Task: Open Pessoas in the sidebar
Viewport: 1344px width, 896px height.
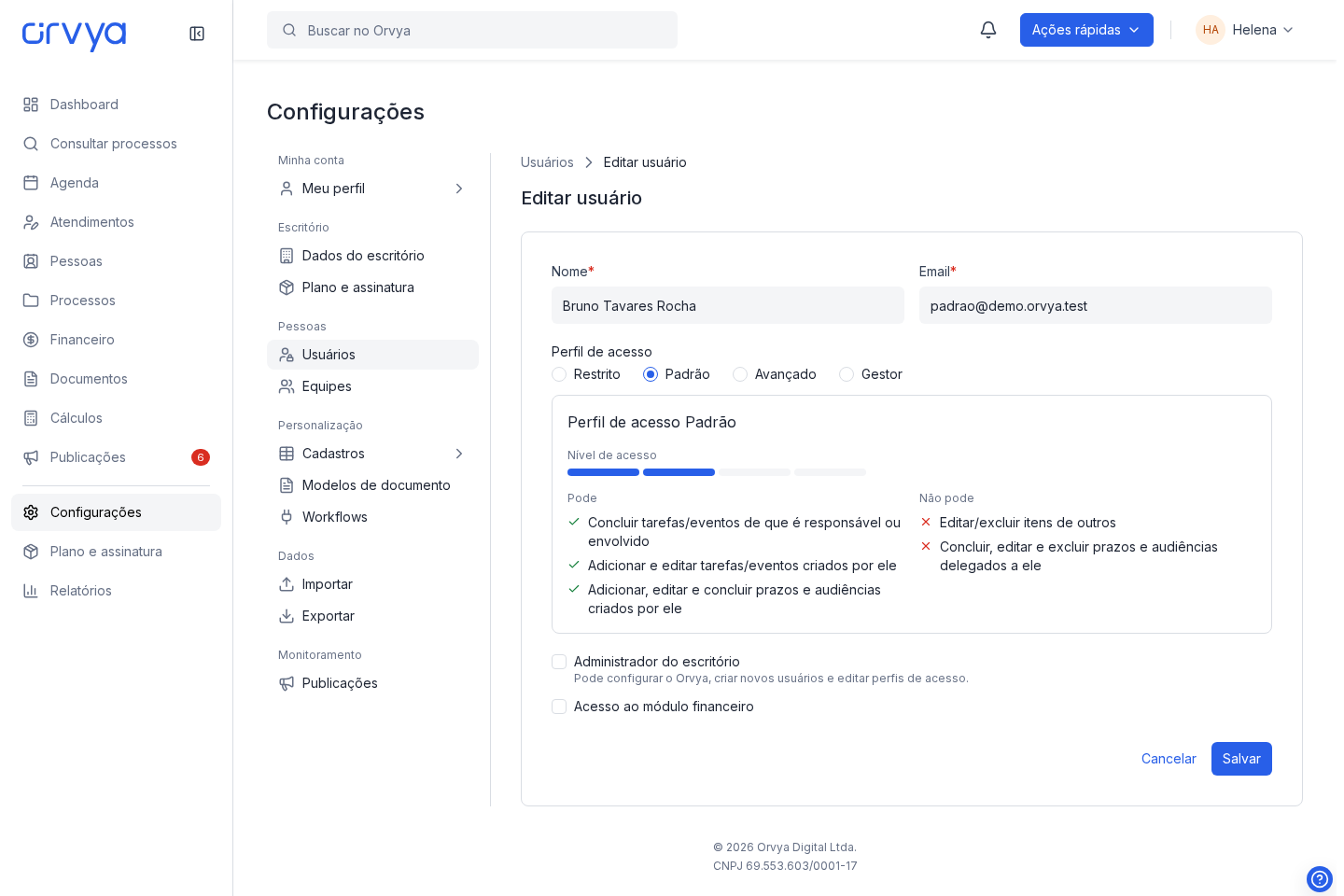Action: pyautogui.click(x=116, y=261)
